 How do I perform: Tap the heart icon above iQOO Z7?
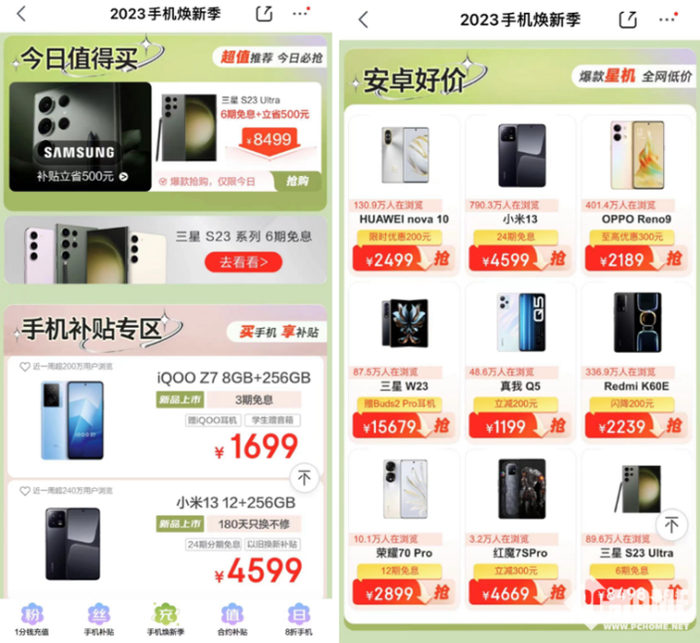coord(25,367)
